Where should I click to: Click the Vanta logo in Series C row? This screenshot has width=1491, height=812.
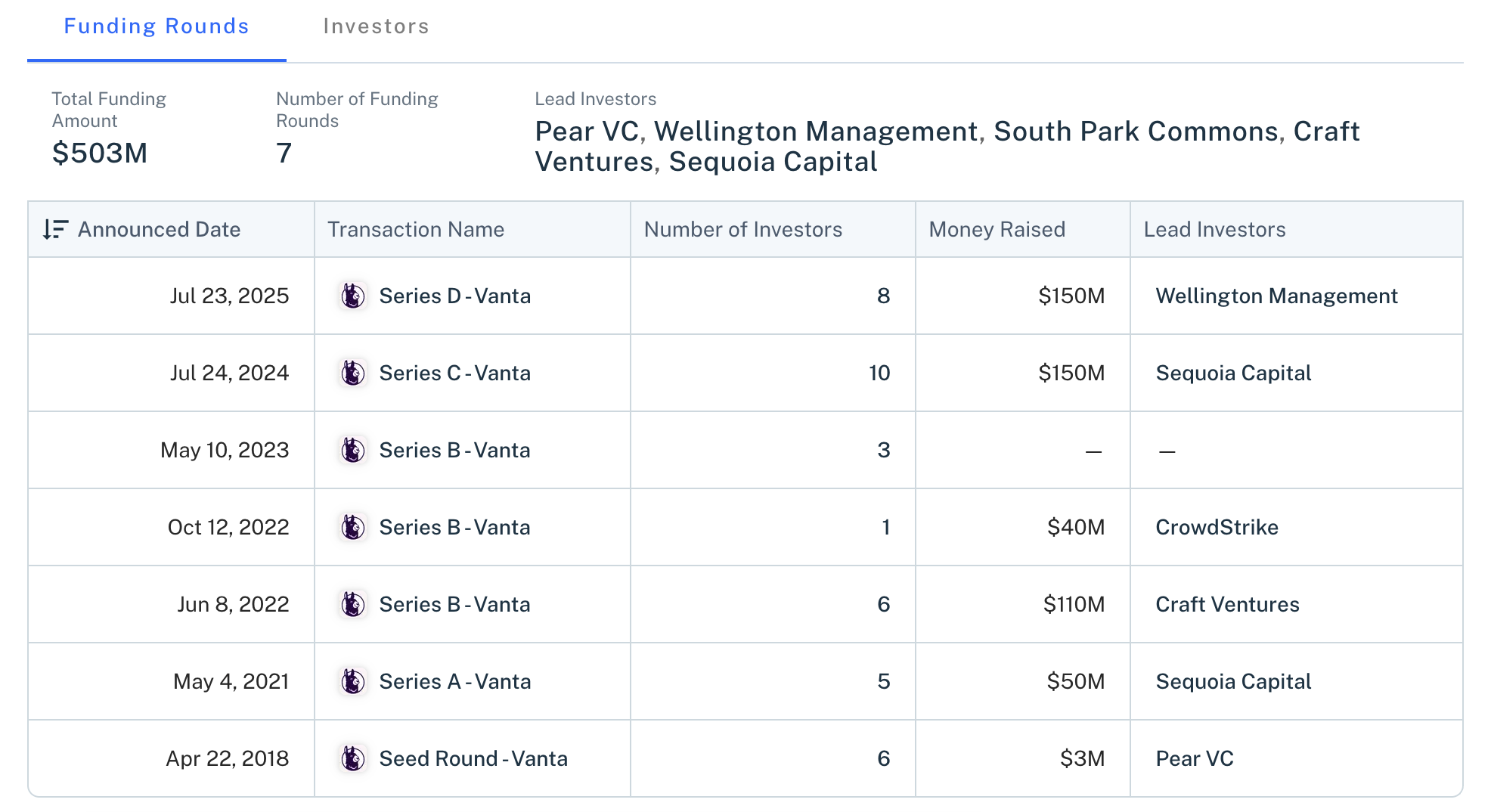click(352, 373)
